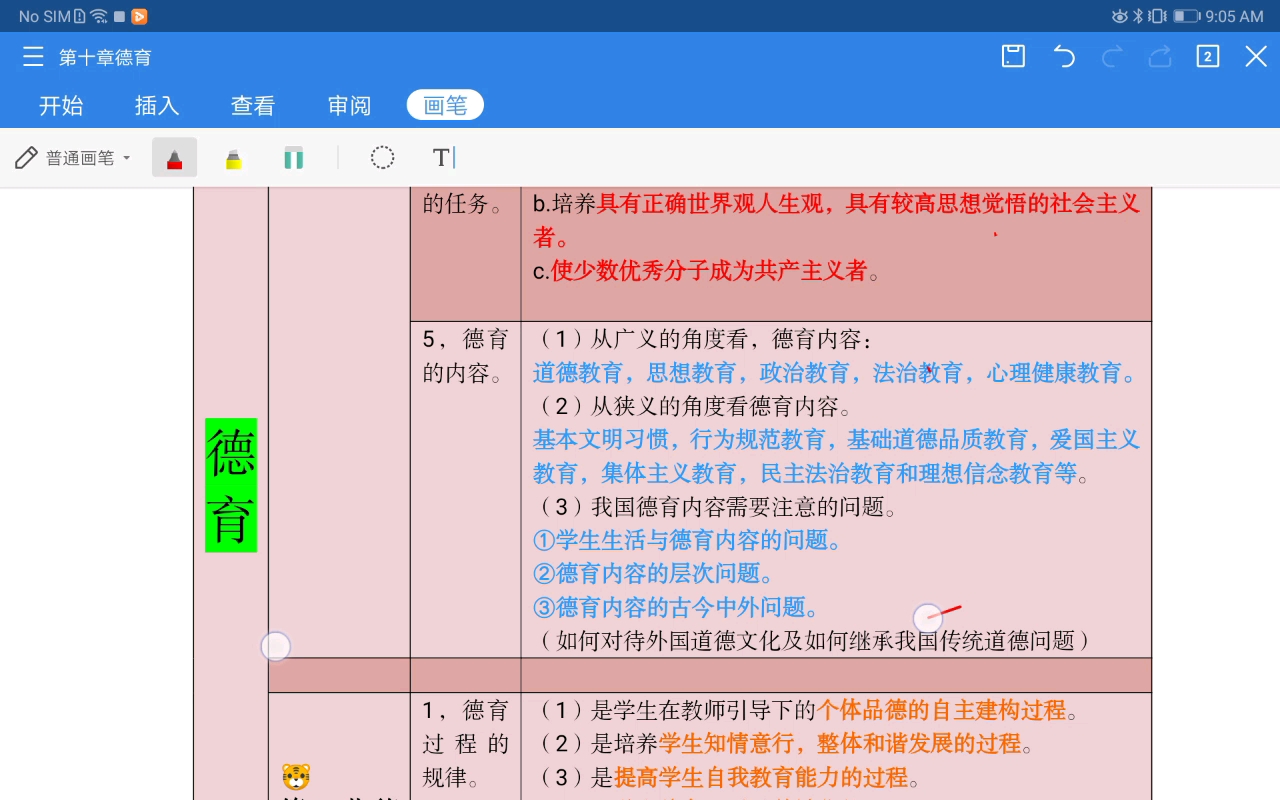Screen dimensions: 1280x800
Task: Open the 普通画笔 pen type dropdown
Action: (74, 158)
